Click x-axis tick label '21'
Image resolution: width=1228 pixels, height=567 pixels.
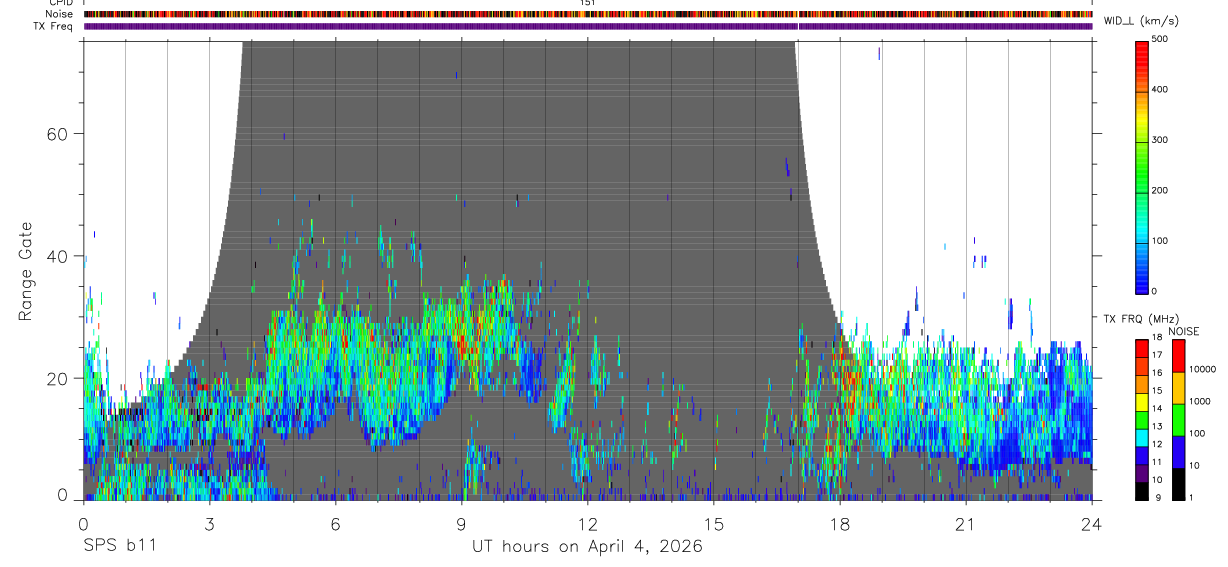point(966,523)
